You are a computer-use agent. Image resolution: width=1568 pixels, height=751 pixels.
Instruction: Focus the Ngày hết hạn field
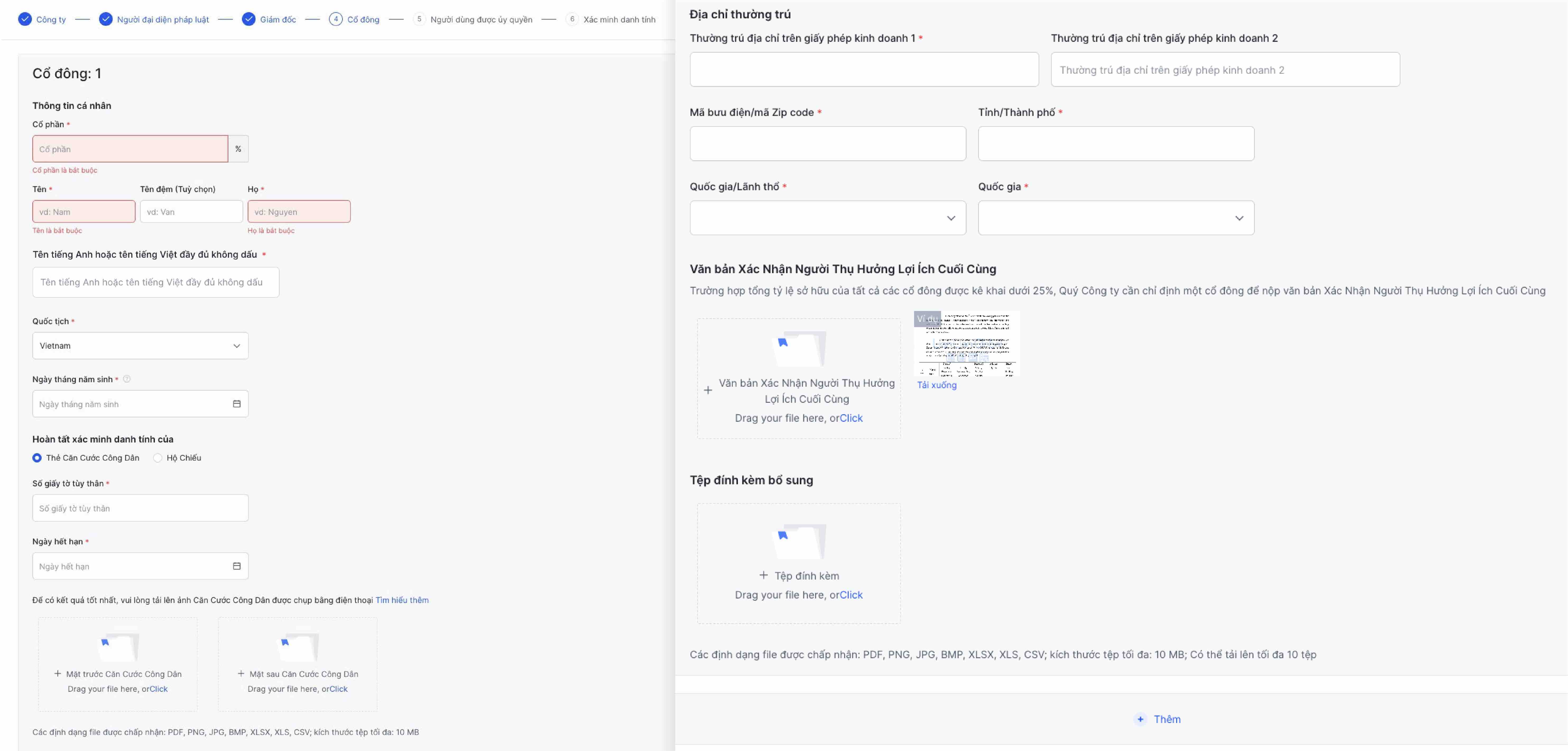pyautogui.click(x=141, y=566)
